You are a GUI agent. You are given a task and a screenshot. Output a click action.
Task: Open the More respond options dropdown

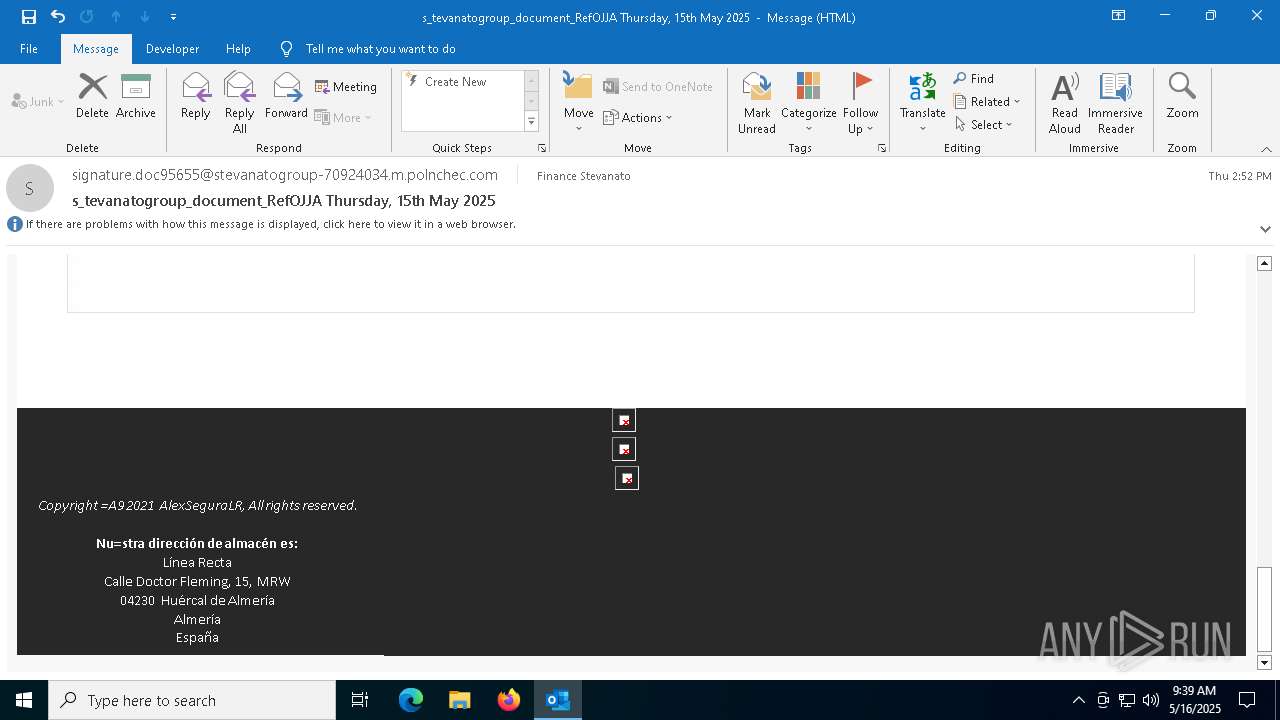point(343,117)
